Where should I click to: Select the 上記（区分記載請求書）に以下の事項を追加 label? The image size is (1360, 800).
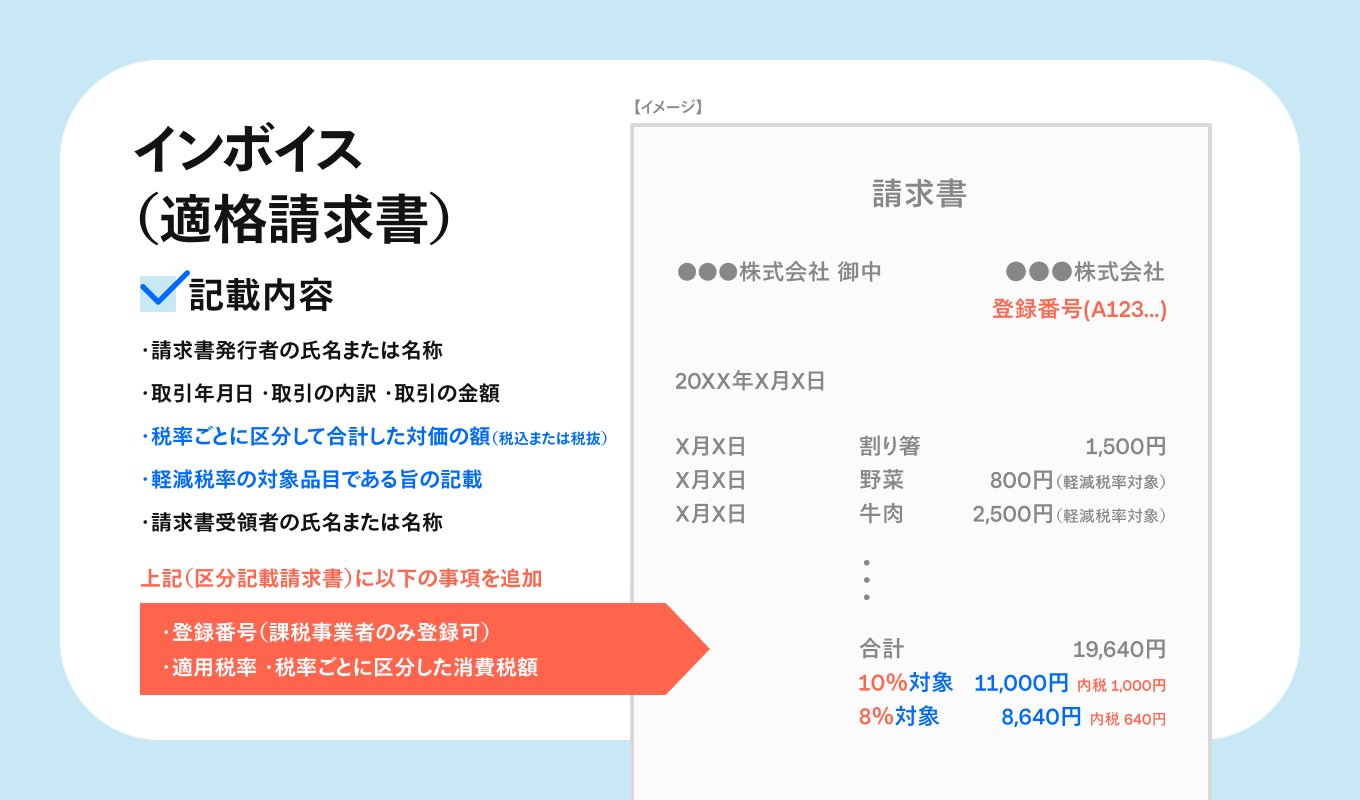click(x=342, y=578)
